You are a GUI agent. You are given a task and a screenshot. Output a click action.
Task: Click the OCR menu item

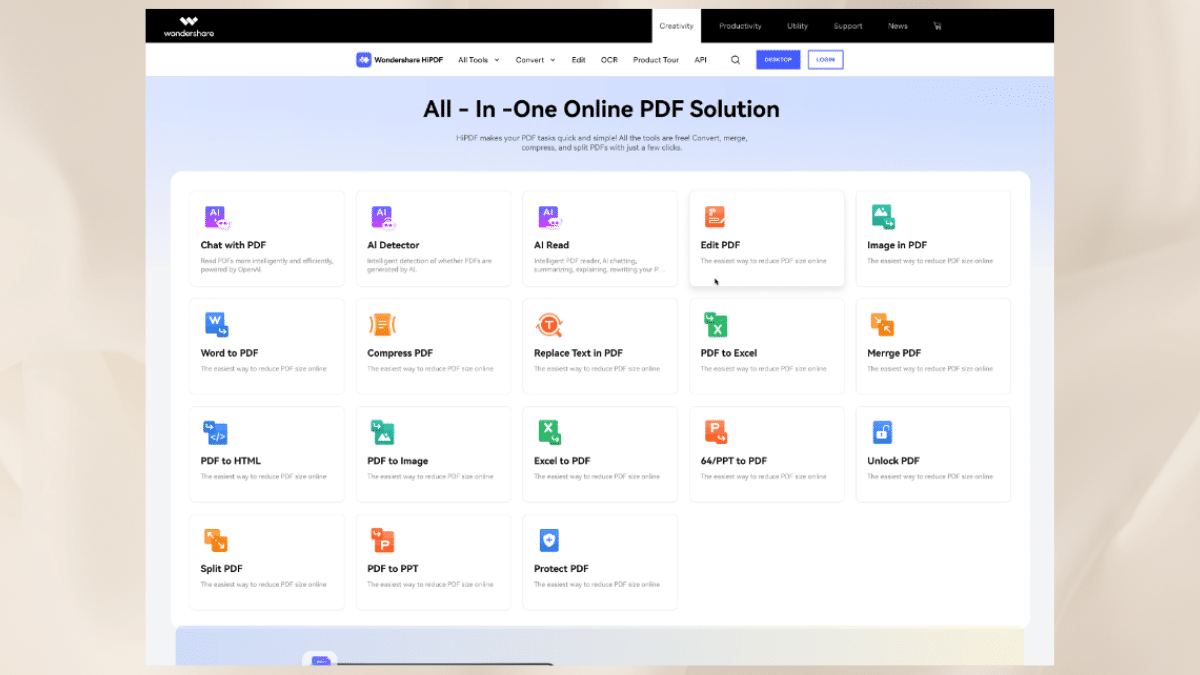[x=609, y=60]
